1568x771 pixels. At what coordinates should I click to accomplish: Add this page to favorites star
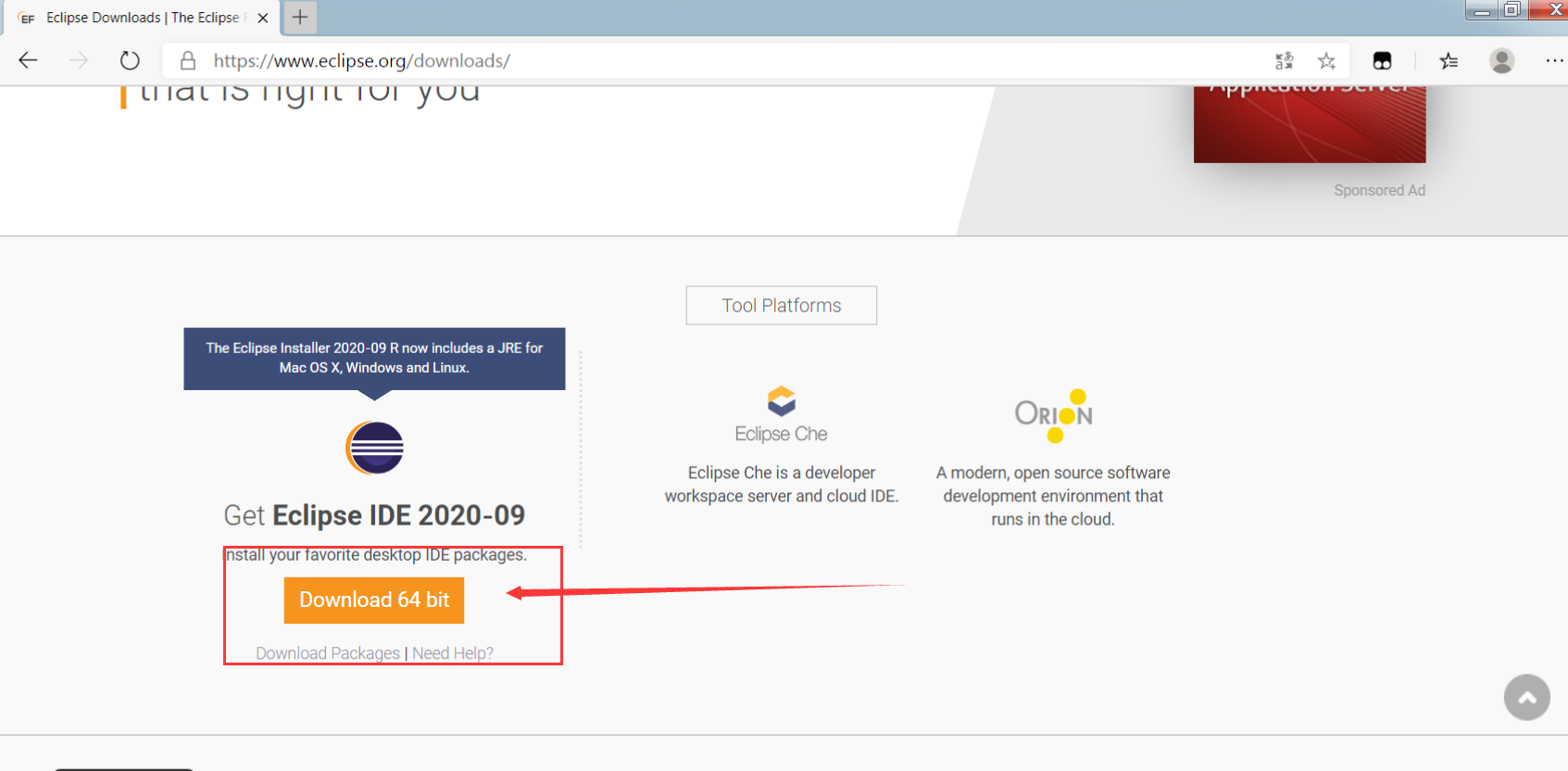click(1327, 61)
